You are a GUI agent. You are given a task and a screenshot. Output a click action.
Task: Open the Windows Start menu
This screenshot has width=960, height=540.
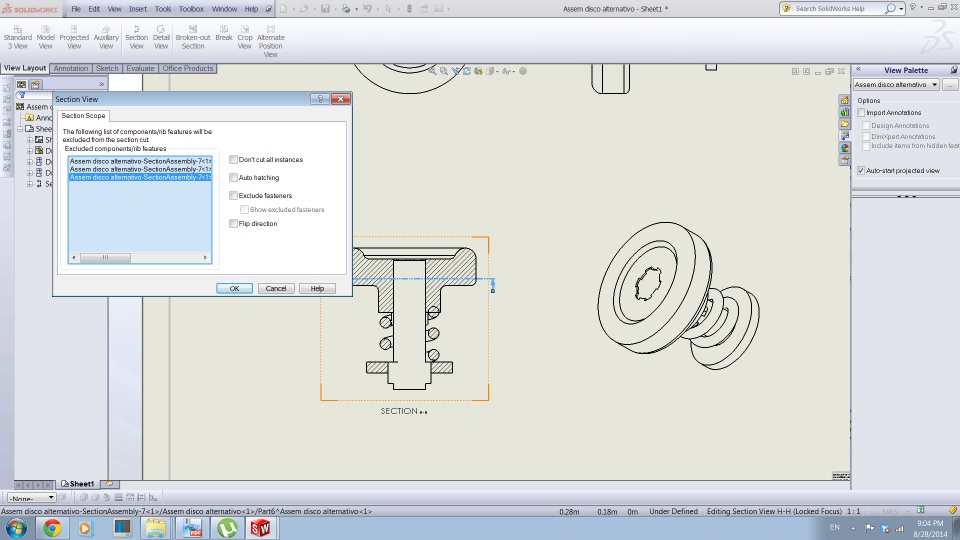(16, 528)
